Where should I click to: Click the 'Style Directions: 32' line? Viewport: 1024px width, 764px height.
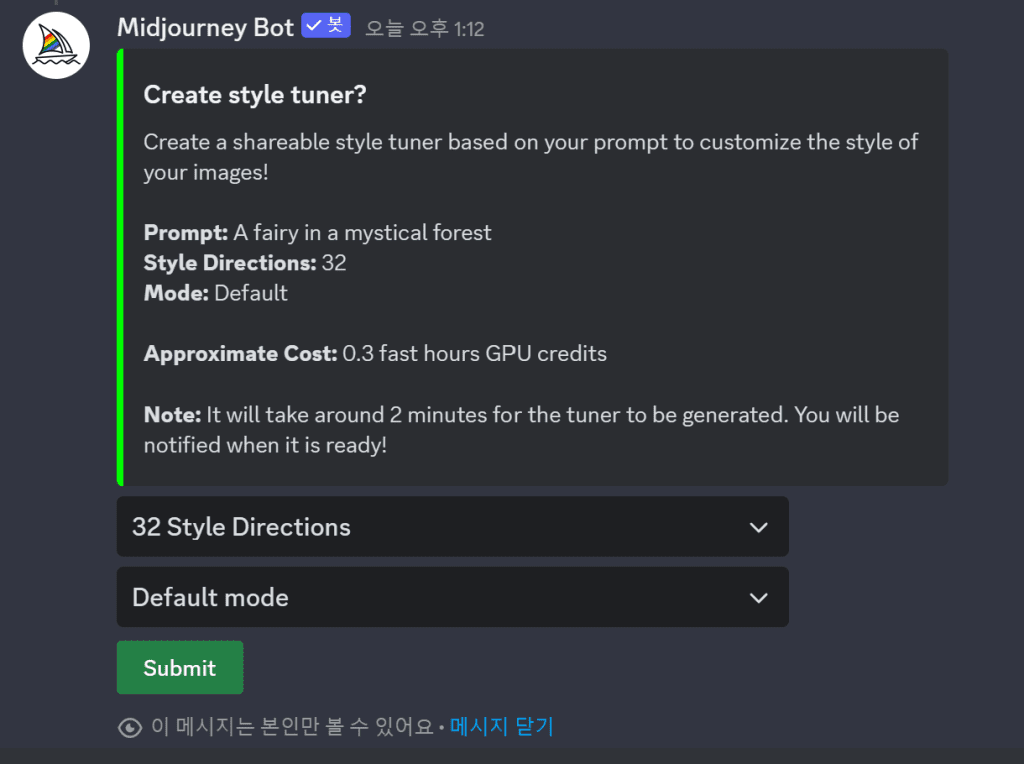point(245,263)
